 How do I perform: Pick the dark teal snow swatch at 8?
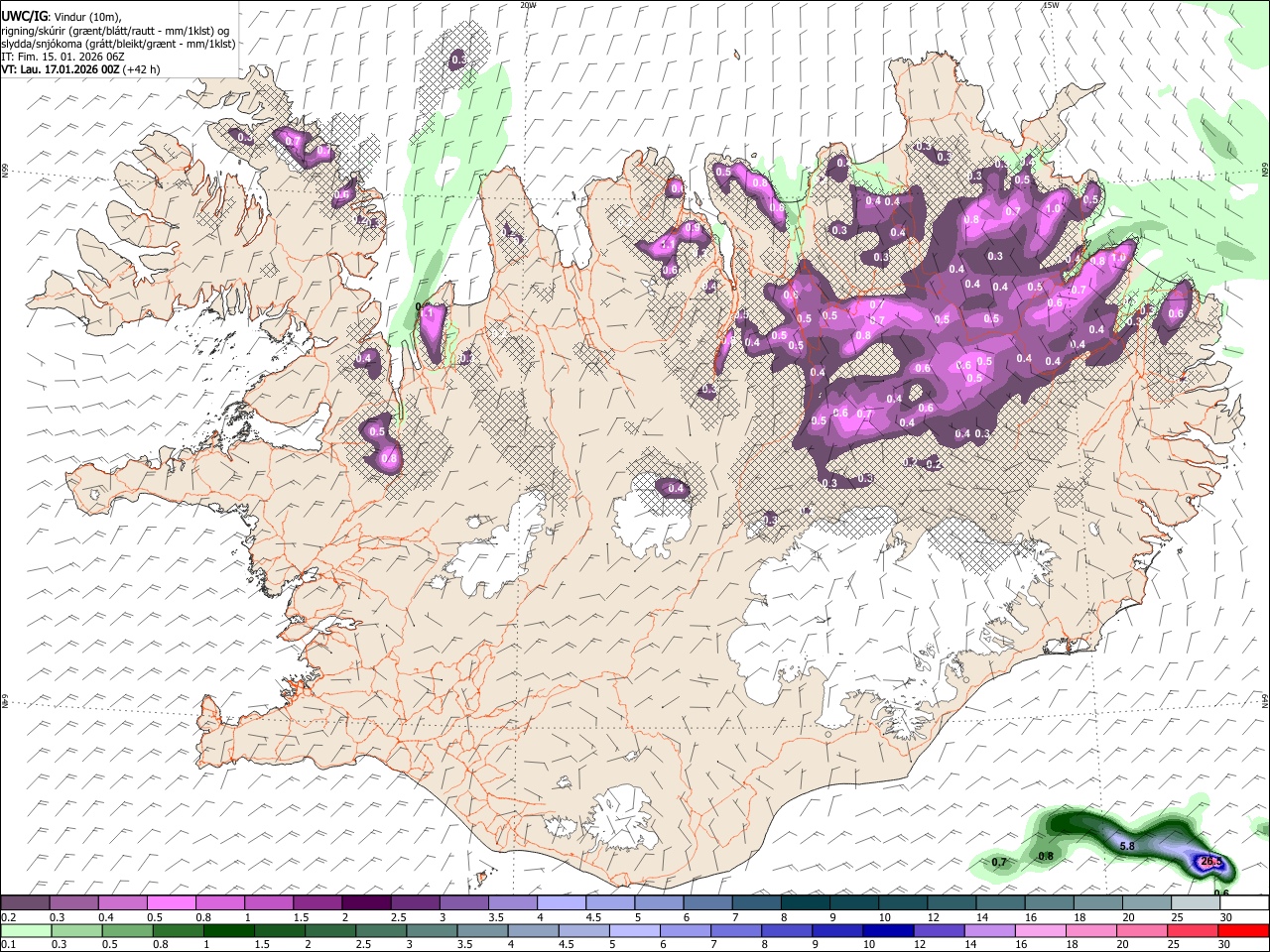tap(805, 903)
